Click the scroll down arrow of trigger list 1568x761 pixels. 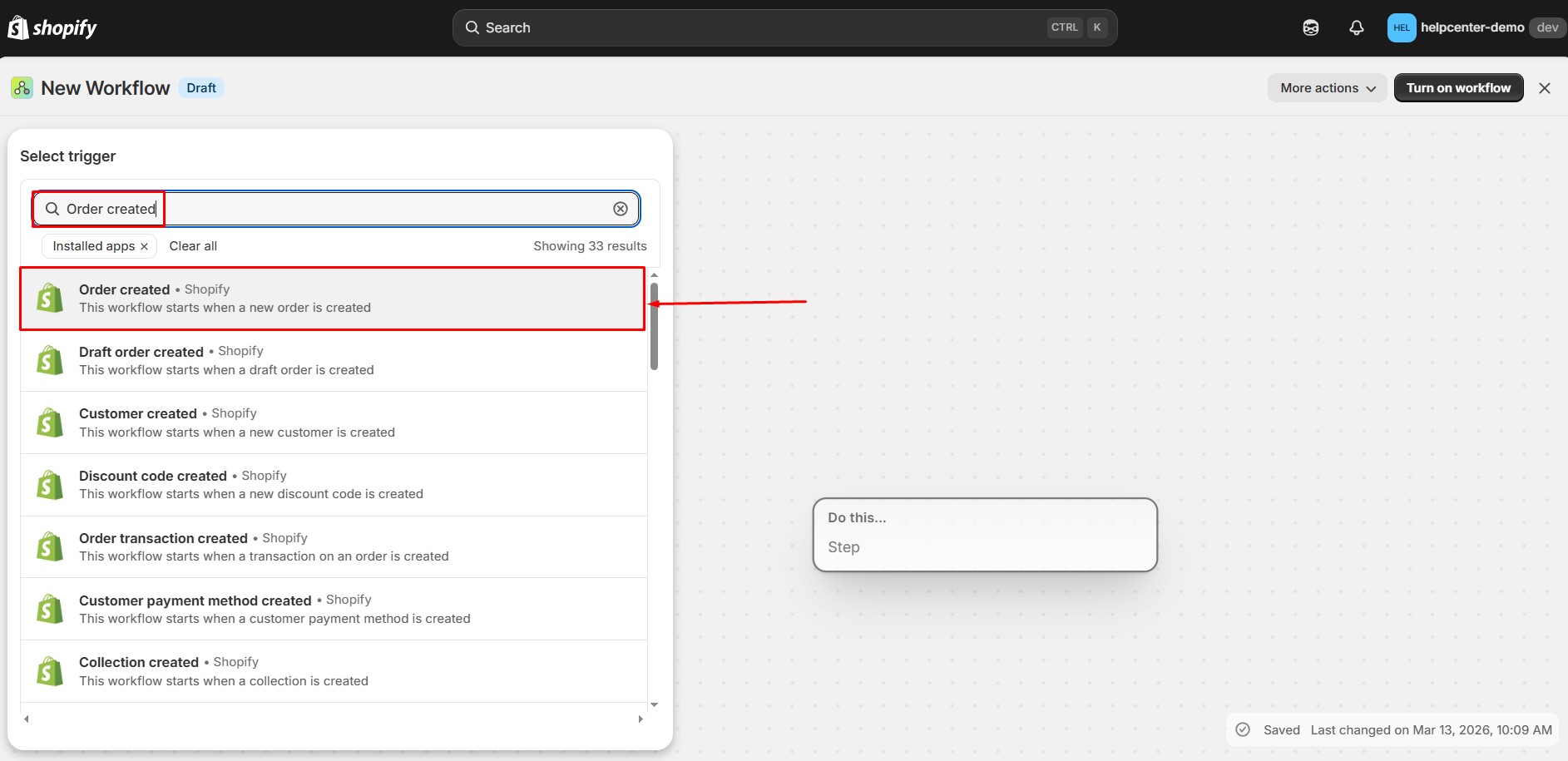point(654,705)
